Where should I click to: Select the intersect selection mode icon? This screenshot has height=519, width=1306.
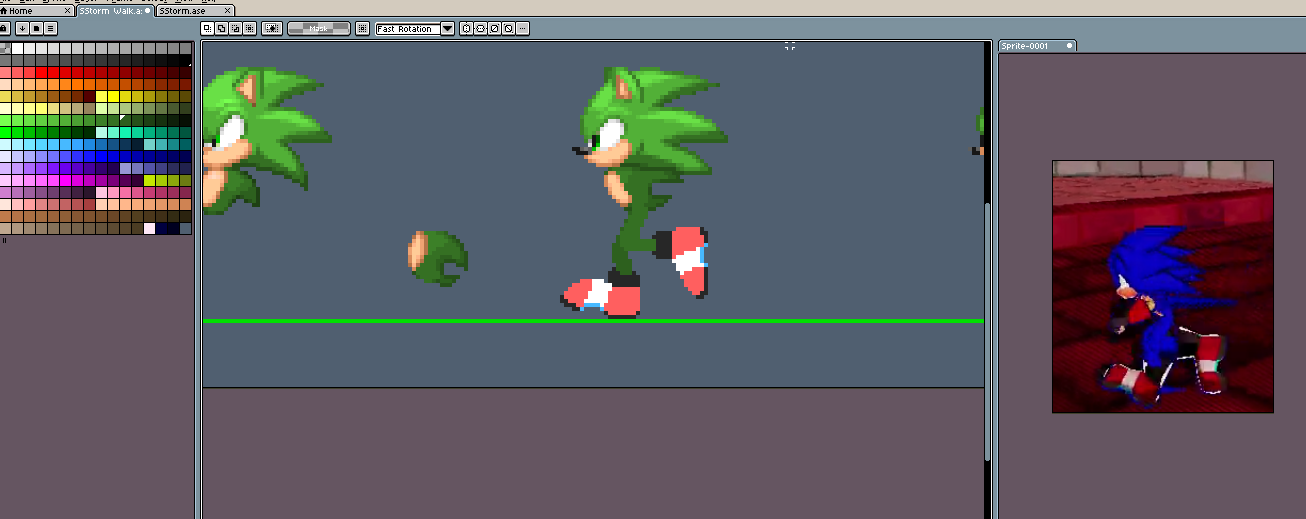coord(249,28)
